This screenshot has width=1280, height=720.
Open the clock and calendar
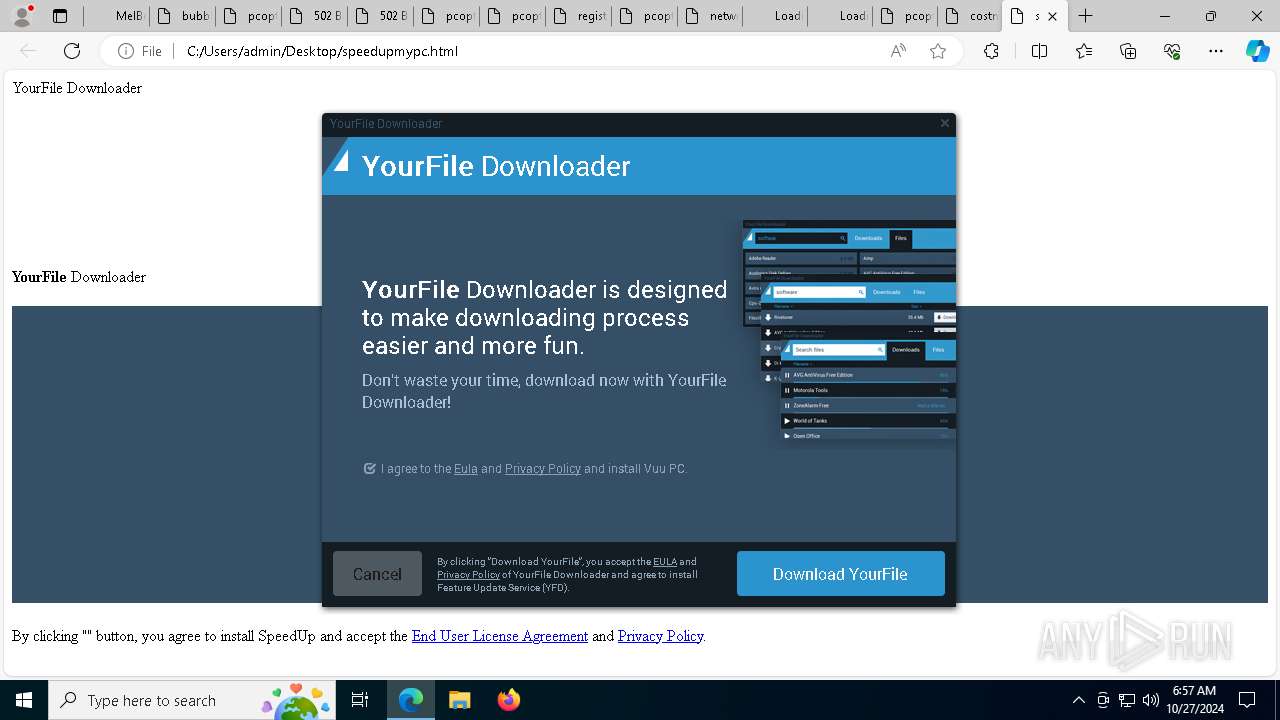(1194, 700)
